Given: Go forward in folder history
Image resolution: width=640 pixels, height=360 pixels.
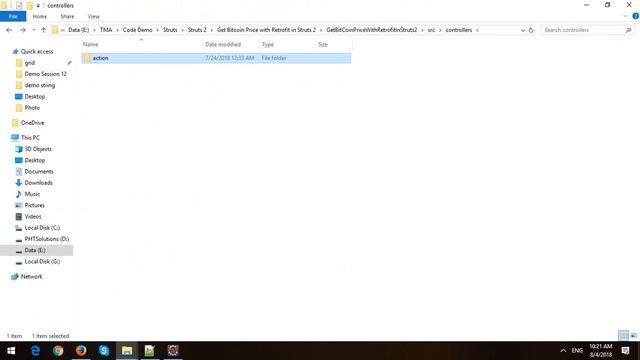Looking at the screenshot, I should 22,30.
